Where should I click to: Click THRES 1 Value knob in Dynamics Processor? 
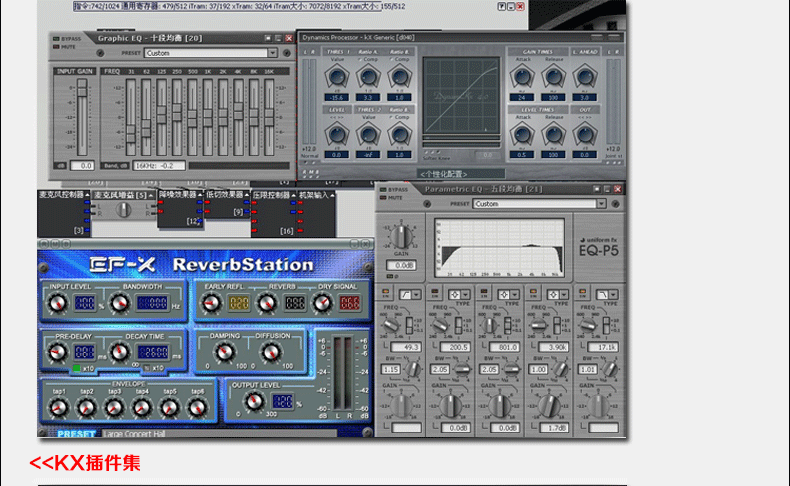point(337,77)
